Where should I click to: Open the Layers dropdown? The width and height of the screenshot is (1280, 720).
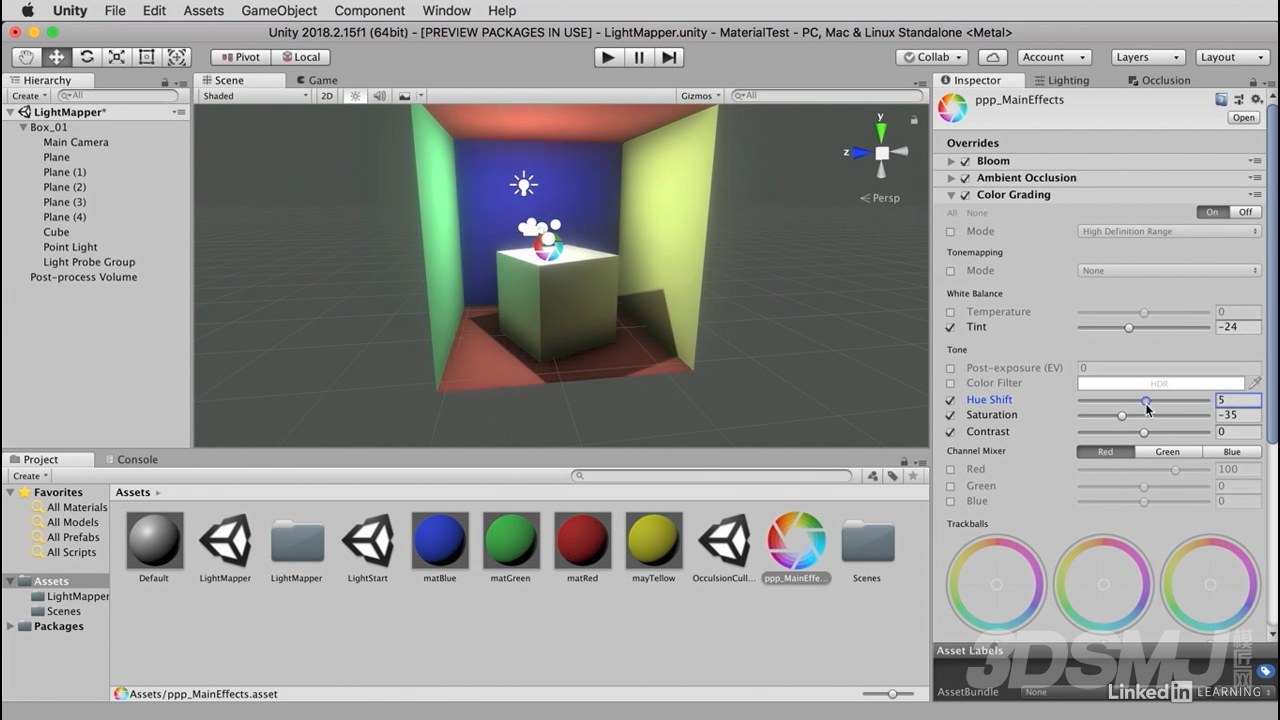click(1147, 57)
